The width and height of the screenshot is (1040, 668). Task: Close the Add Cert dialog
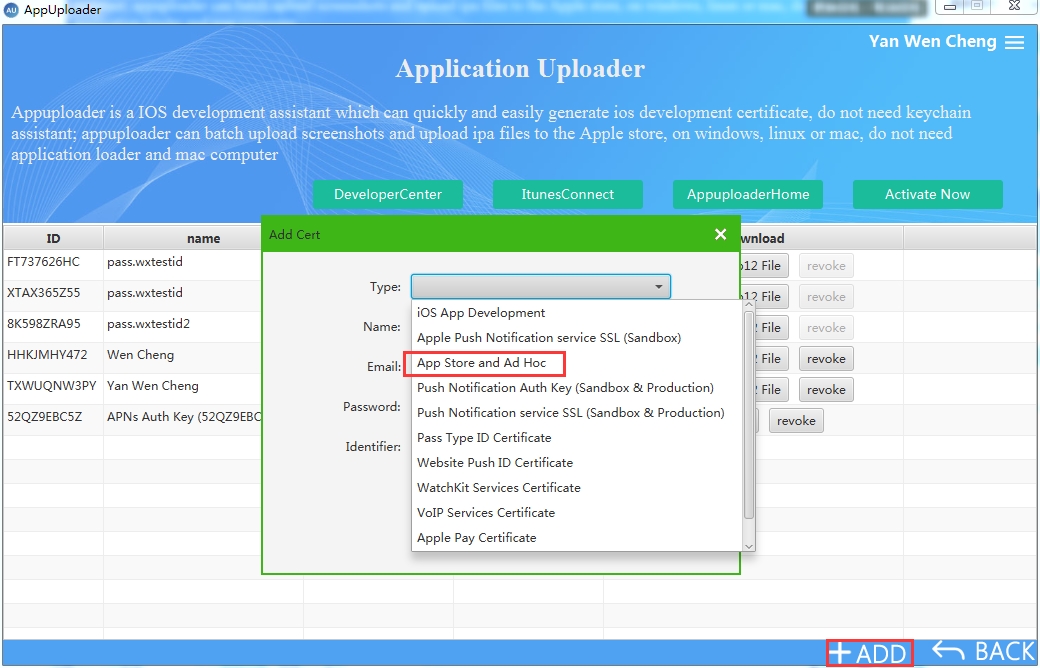720,234
